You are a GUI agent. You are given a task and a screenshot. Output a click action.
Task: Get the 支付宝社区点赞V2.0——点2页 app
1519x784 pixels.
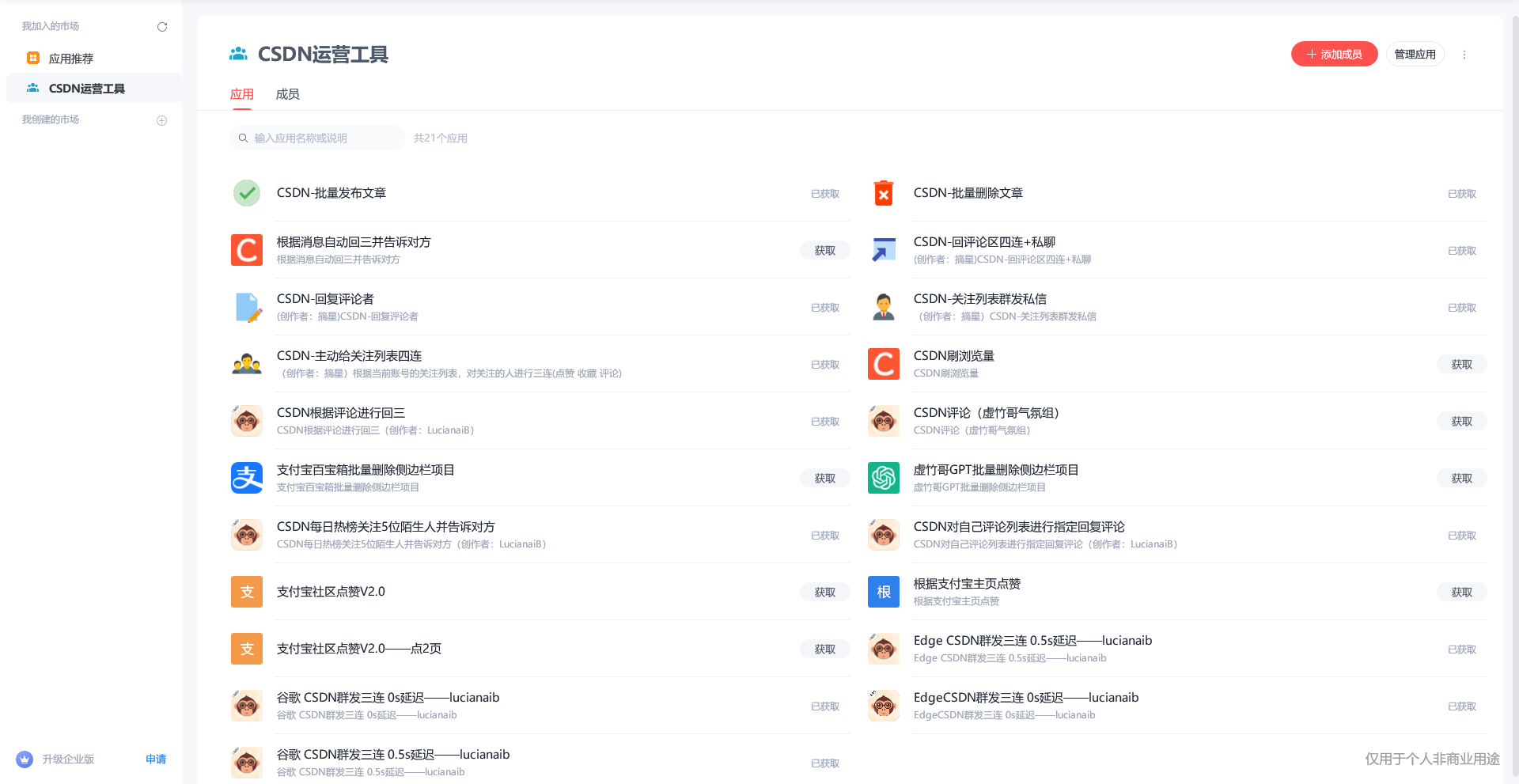tap(825, 649)
